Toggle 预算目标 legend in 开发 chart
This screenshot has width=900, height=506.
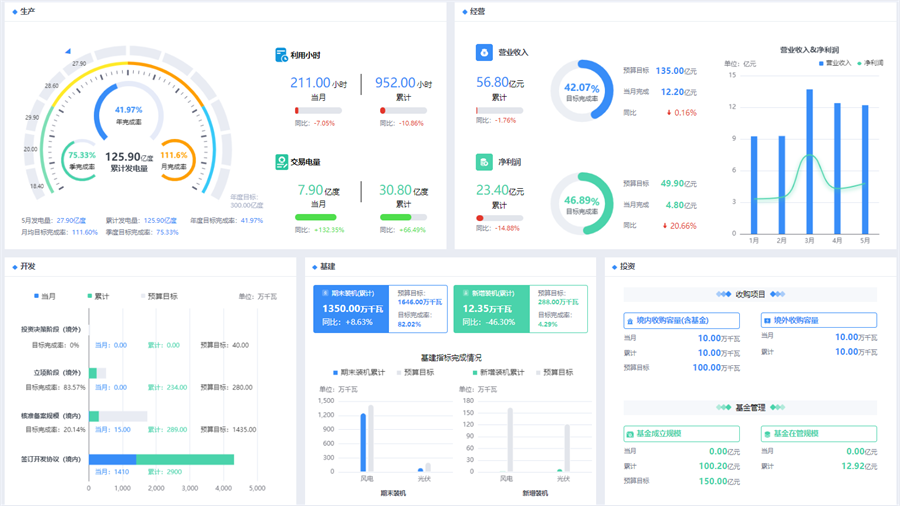[158, 296]
